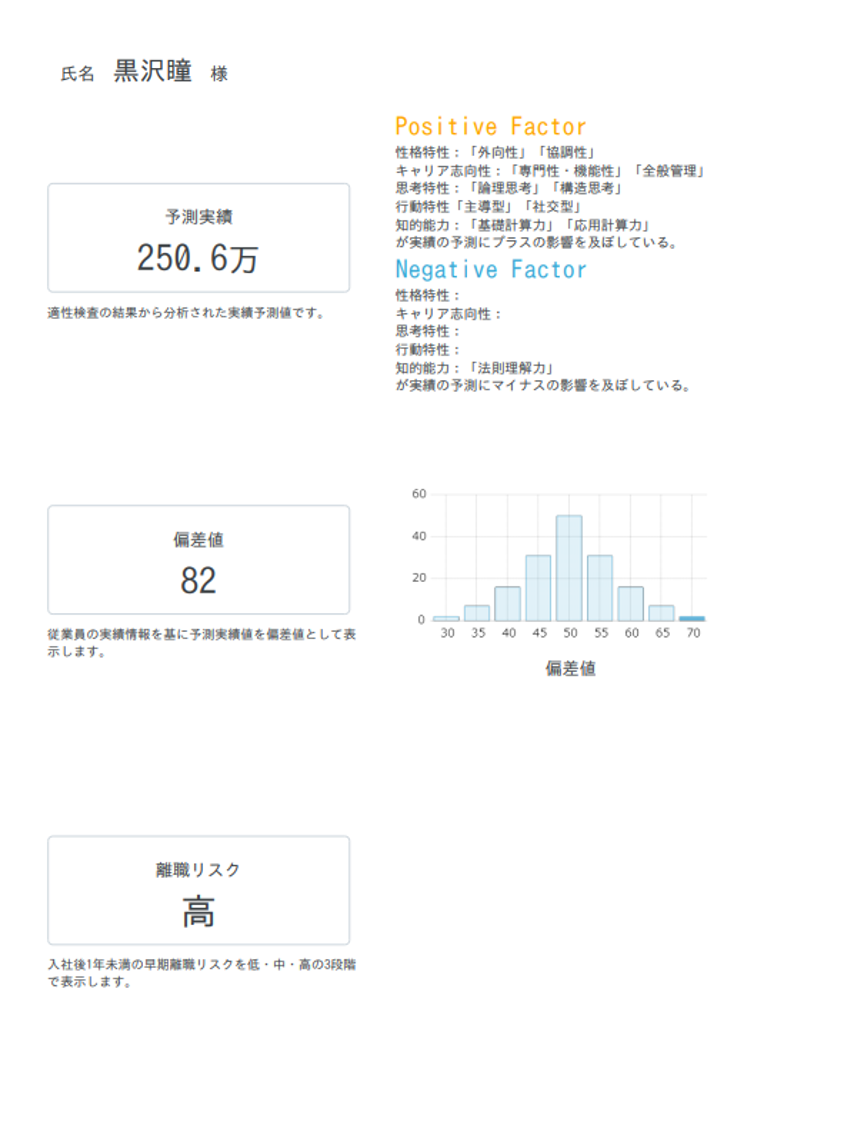
Task: Click the histogram bar at 45
Action: pyautogui.click(x=538, y=588)
